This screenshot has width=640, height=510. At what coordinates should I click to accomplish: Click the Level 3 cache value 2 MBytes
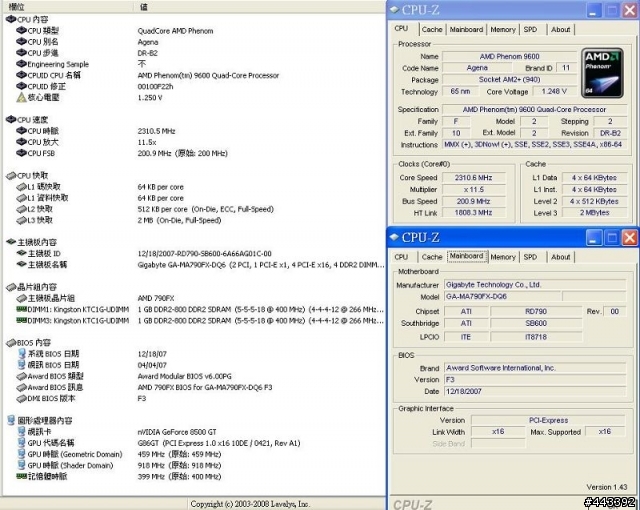(x=594, y=213)
